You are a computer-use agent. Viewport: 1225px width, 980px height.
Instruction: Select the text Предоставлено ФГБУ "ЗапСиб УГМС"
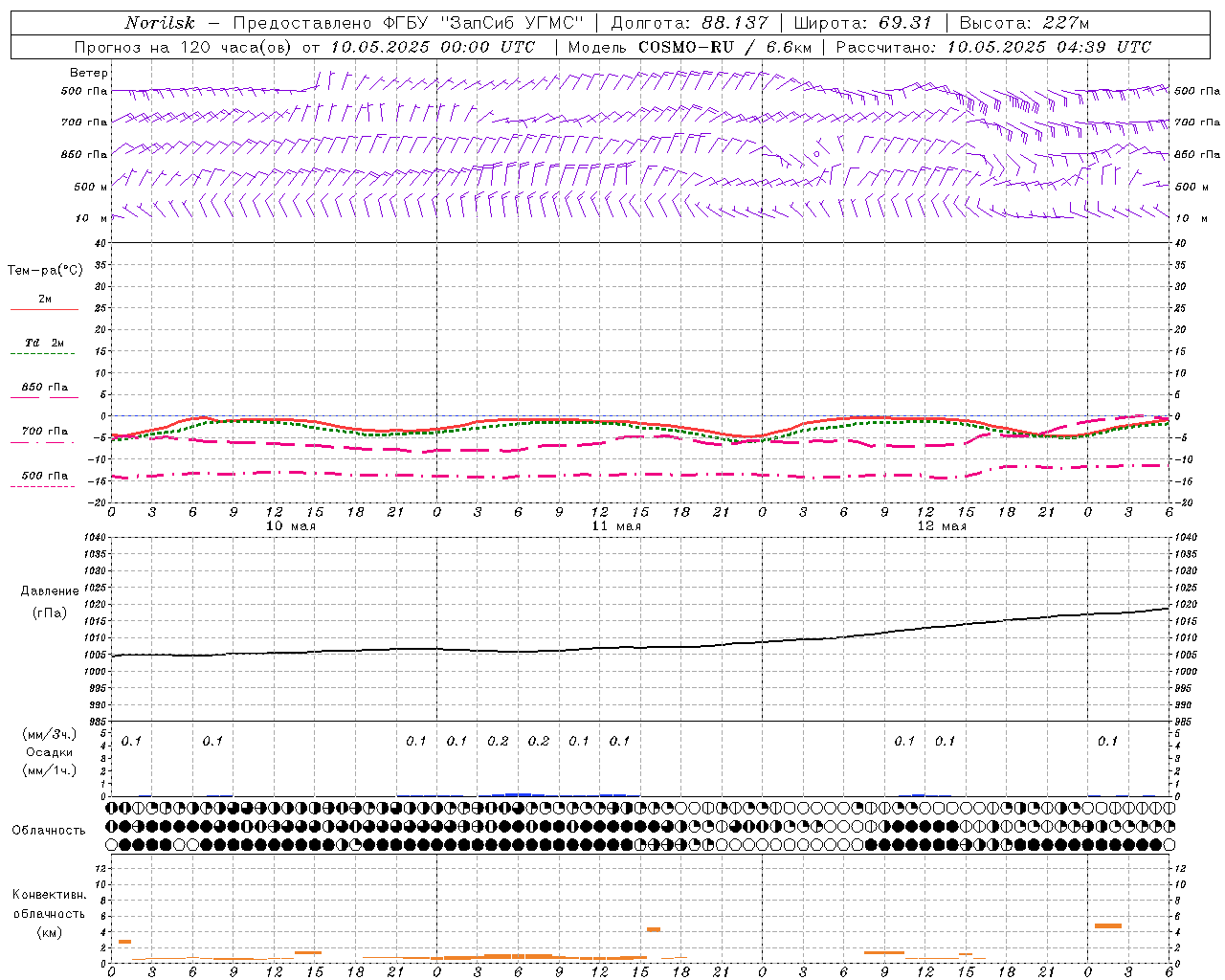[409, 23]
